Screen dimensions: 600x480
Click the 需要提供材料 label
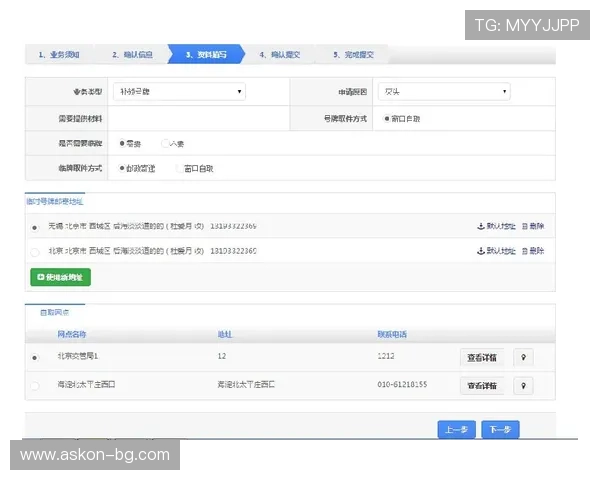tap(80, 119)
